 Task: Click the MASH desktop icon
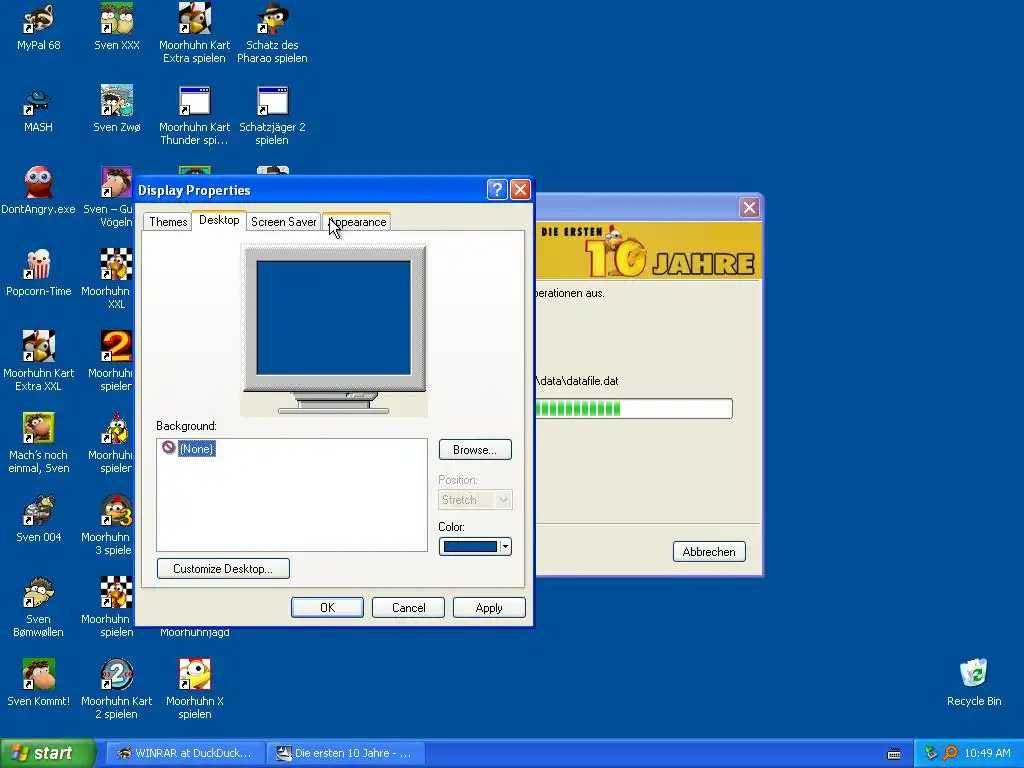tap(38, 110)
